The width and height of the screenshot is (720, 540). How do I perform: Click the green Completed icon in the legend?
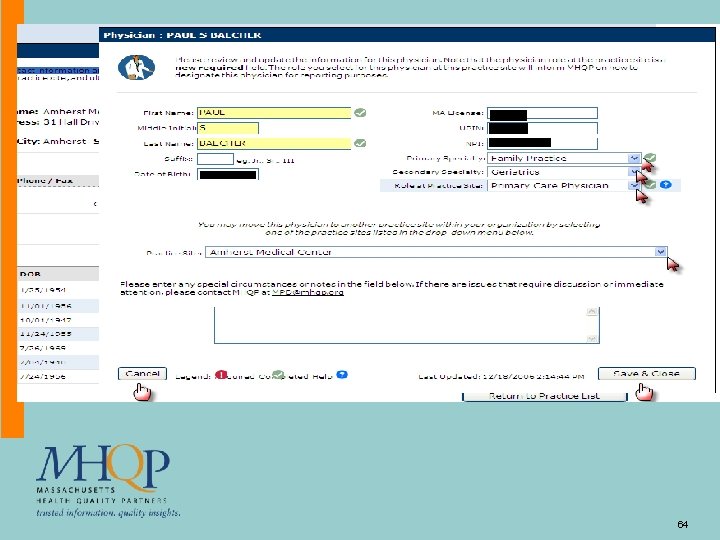coord(278,375)
